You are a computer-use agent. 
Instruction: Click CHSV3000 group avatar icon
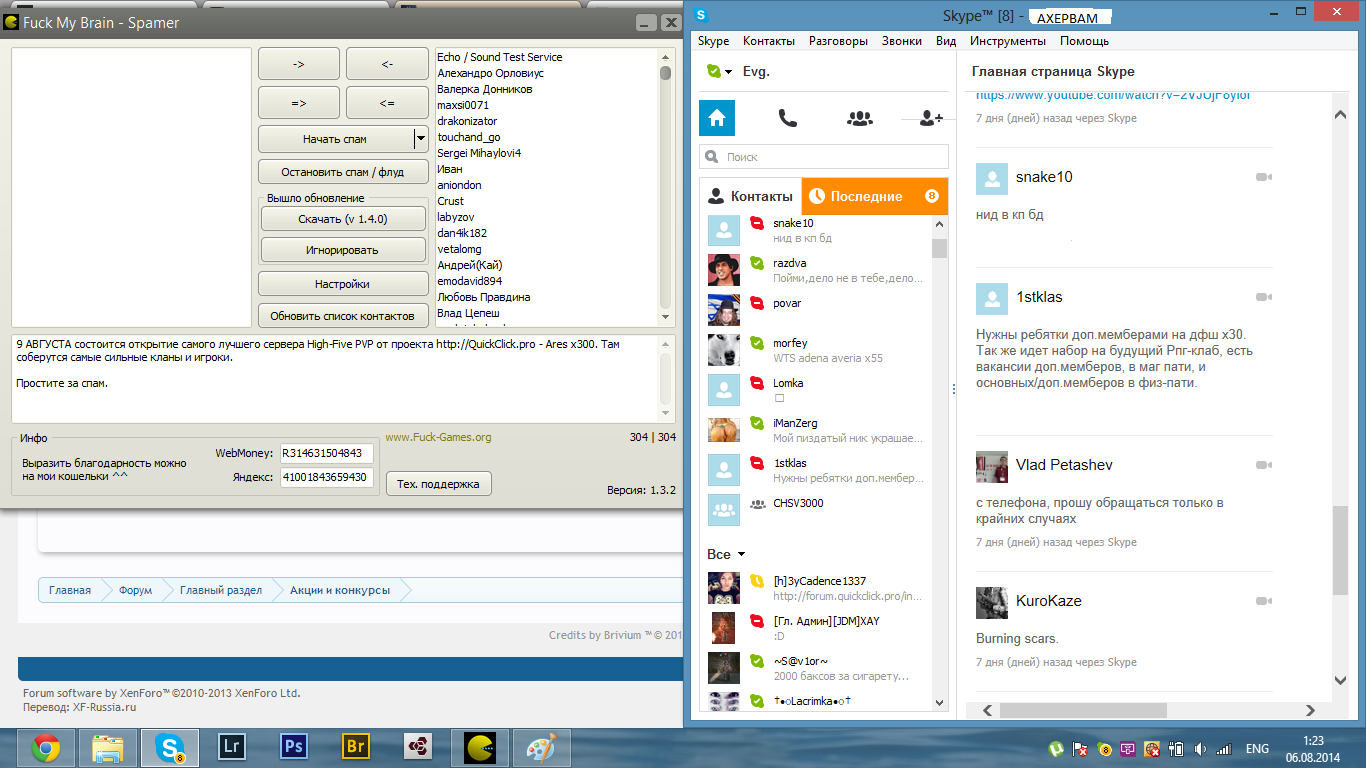(x=724, y=510)
